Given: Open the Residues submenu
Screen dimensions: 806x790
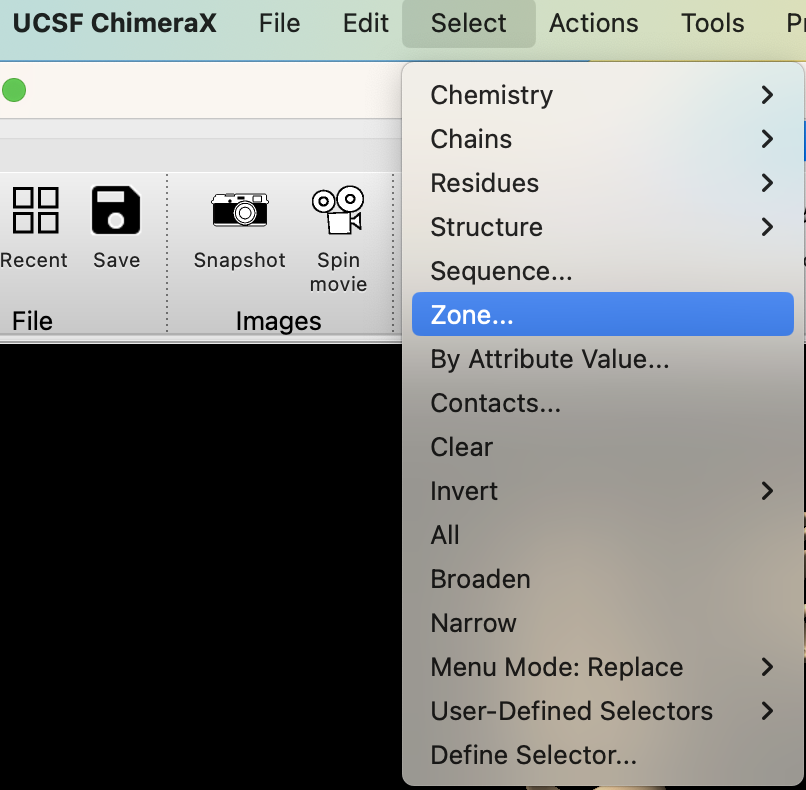Looking at the screenshot, I should pyautogui.click(x=602, y=183).
